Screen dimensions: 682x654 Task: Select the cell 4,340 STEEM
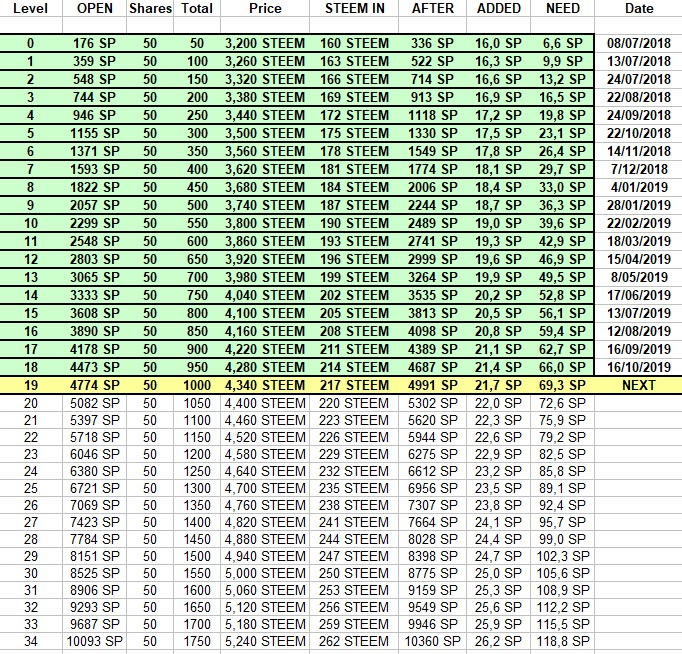coord(265,385)
